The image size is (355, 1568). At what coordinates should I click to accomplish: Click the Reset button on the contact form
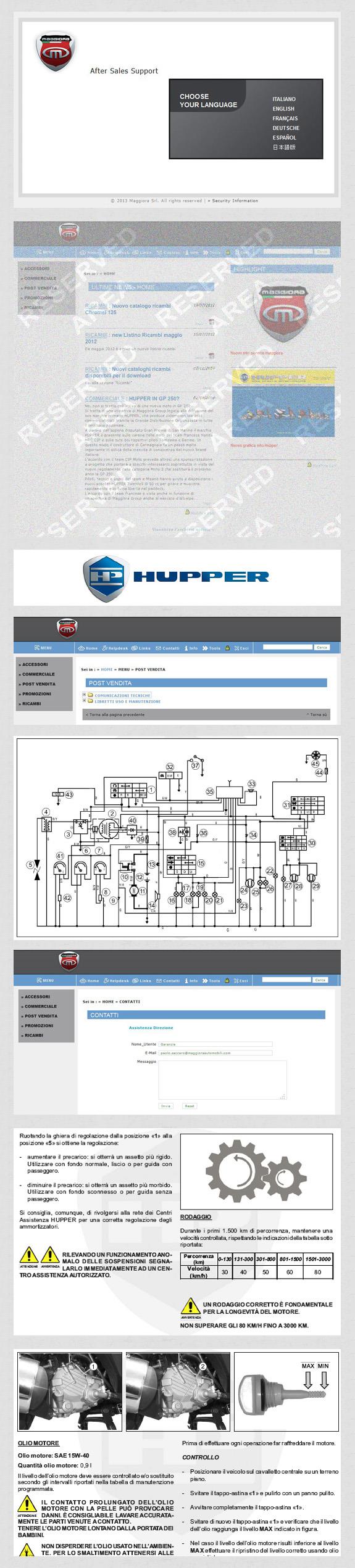tap(190, 1106)
